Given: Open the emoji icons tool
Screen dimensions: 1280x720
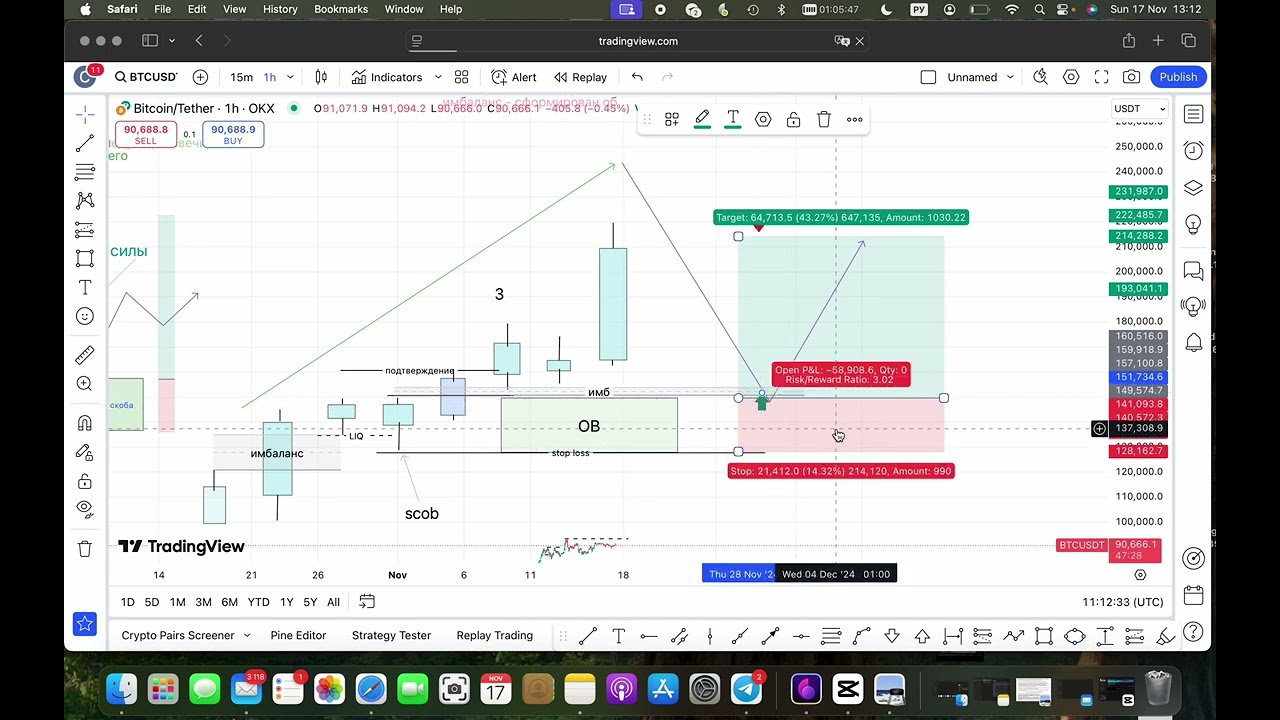Looking at the screenshot, I should click(x=85, y=316).
